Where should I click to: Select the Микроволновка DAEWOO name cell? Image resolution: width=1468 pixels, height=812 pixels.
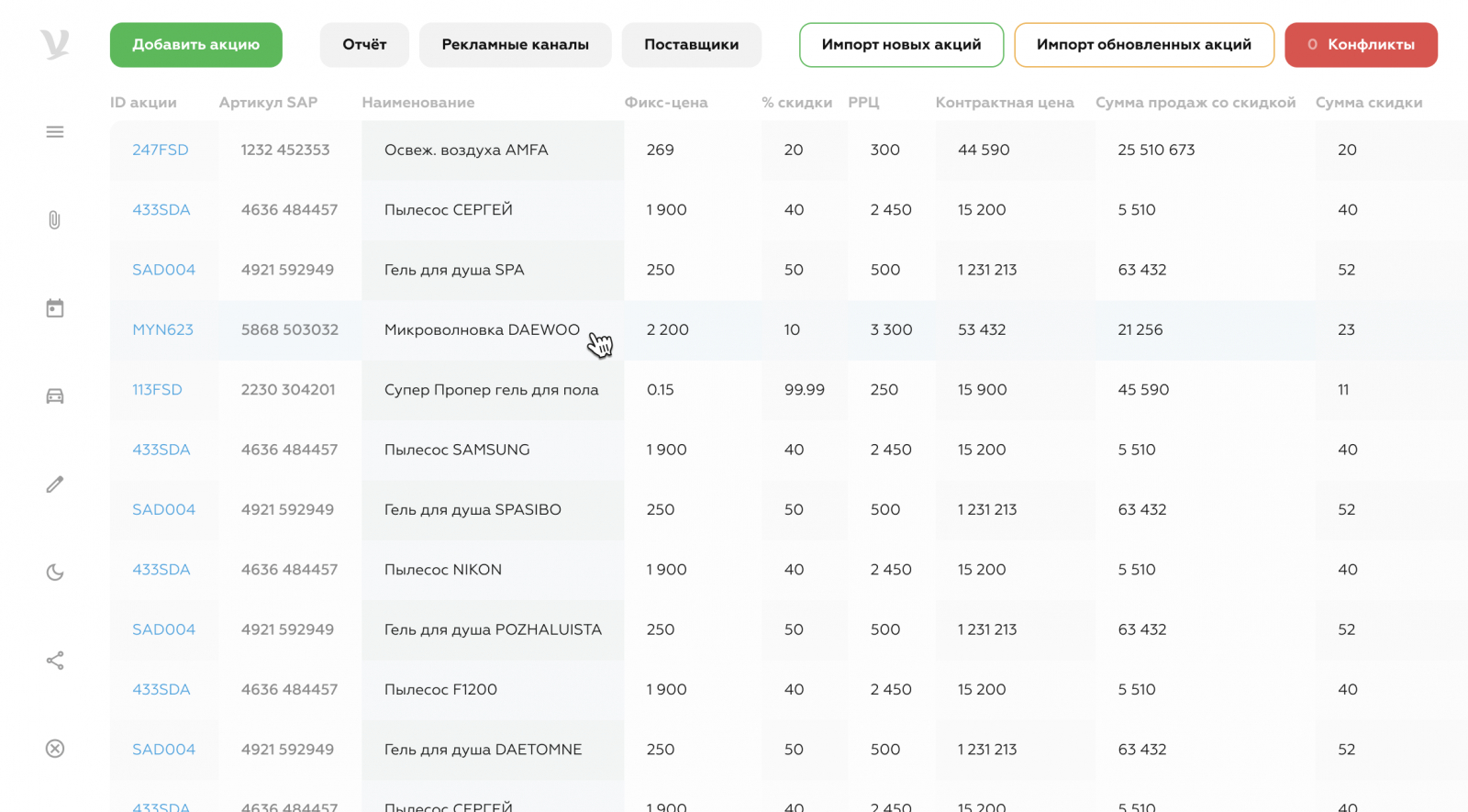tap(482, 329)
